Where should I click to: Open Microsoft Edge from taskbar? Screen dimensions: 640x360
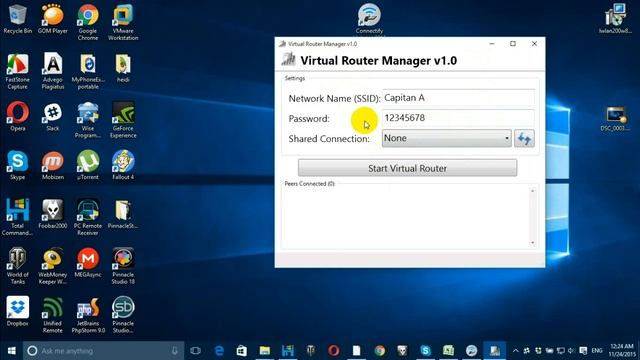tap(219, 351)
